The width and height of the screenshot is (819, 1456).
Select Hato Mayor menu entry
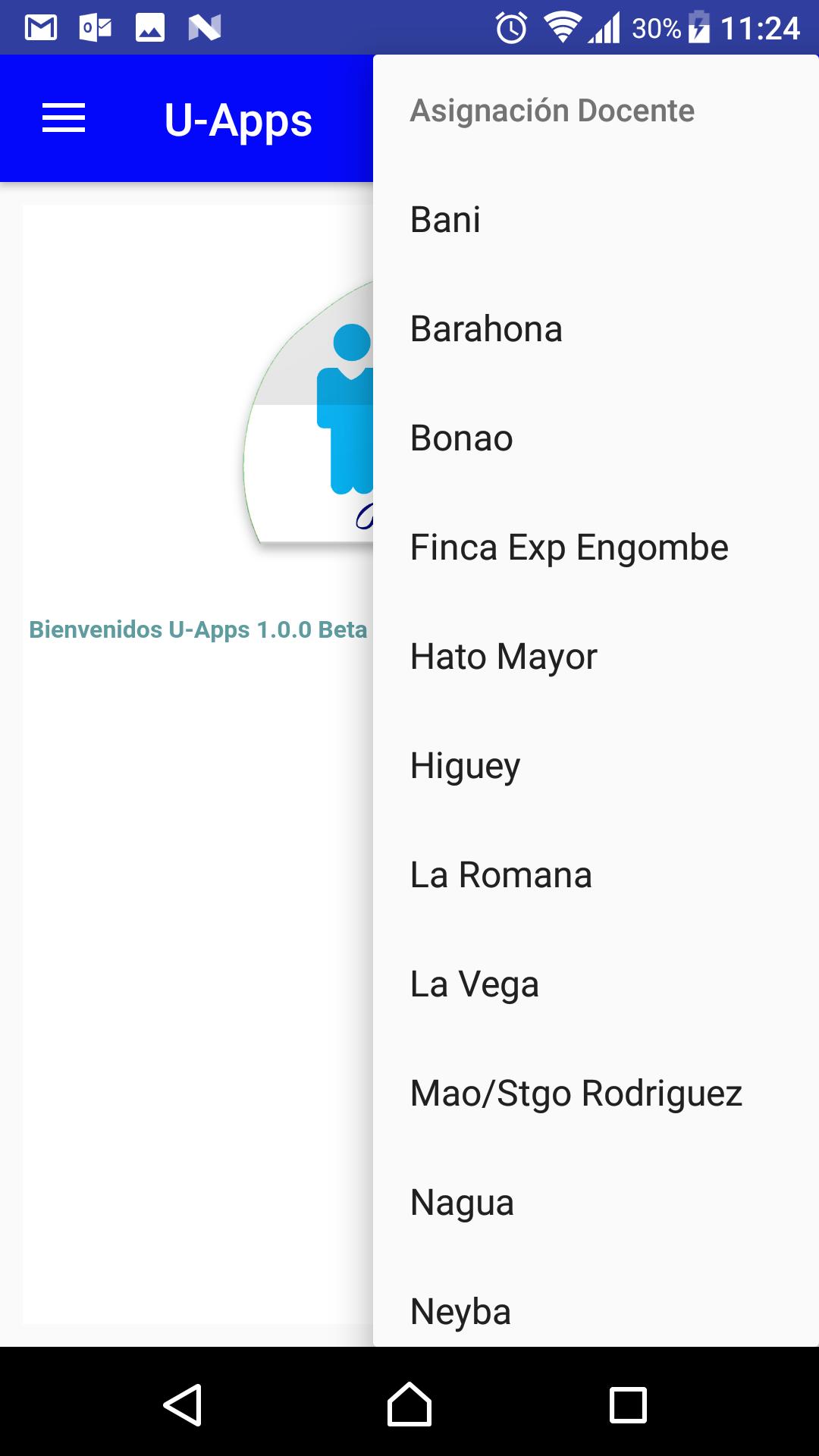(x=504, y=657)
